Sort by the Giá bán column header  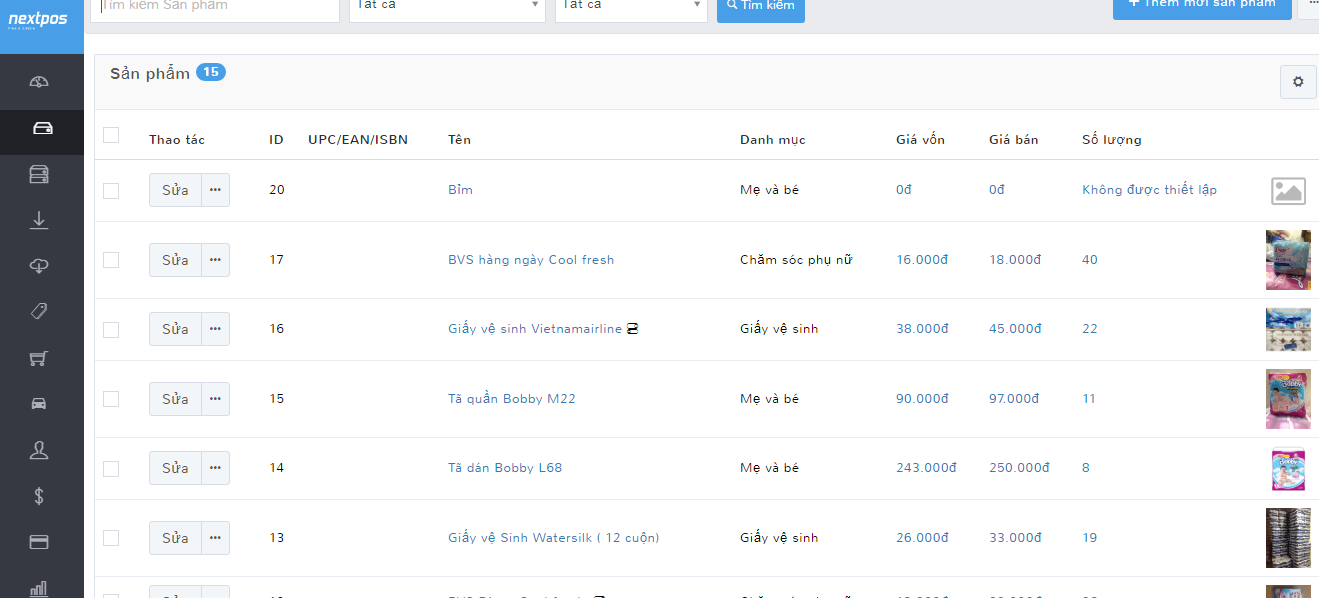[1013, 140]
